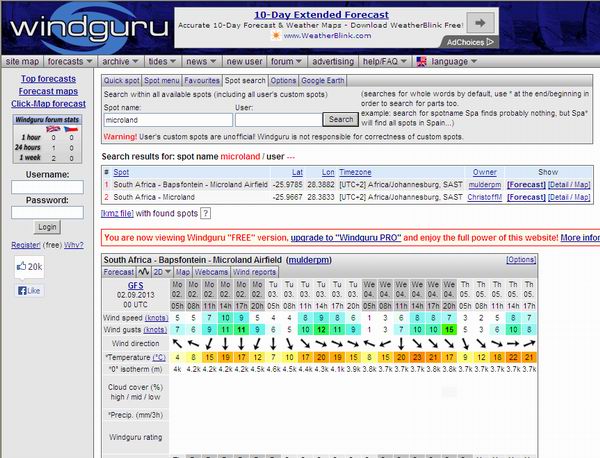Expand the forecasts menu
Viewport: 600px width, 458px height.
(69, 62)
